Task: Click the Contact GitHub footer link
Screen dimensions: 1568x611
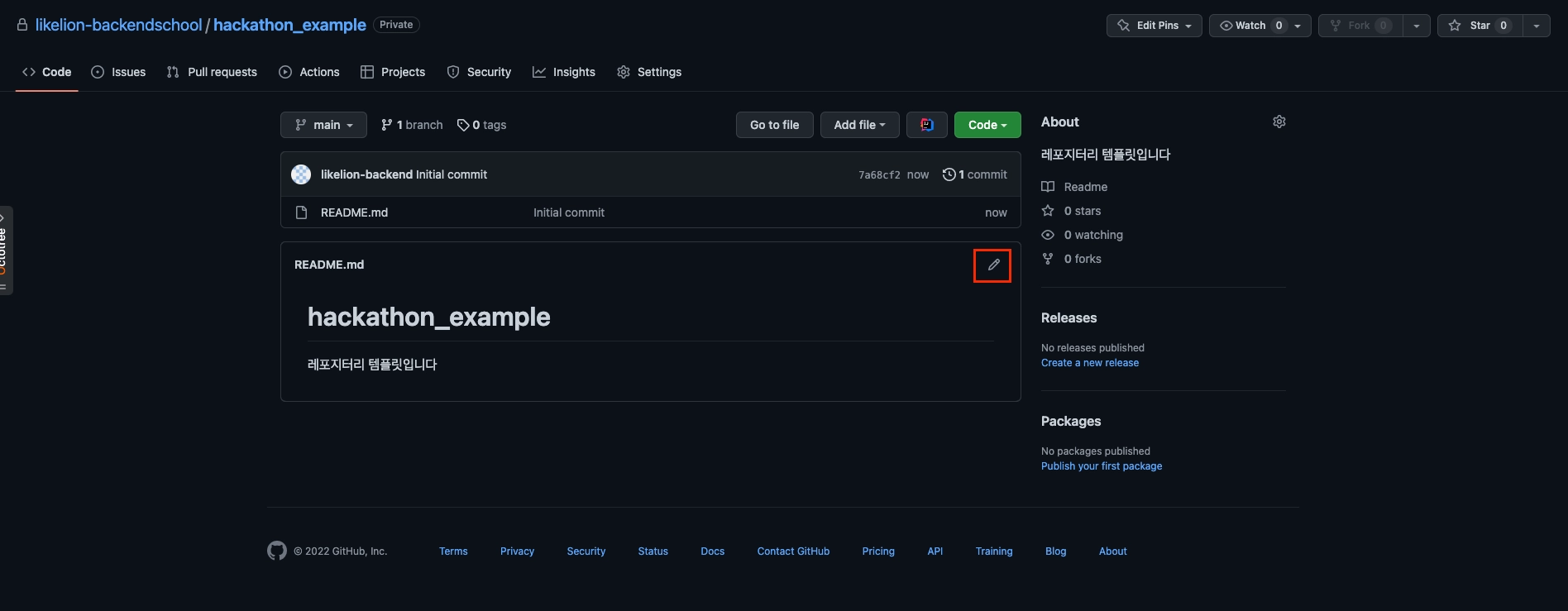Action: click(x=793, y=551)
